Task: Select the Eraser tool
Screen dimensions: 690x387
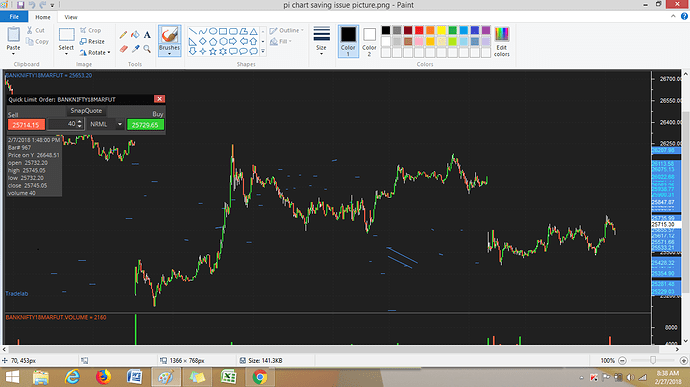Action: click(124, 49)
